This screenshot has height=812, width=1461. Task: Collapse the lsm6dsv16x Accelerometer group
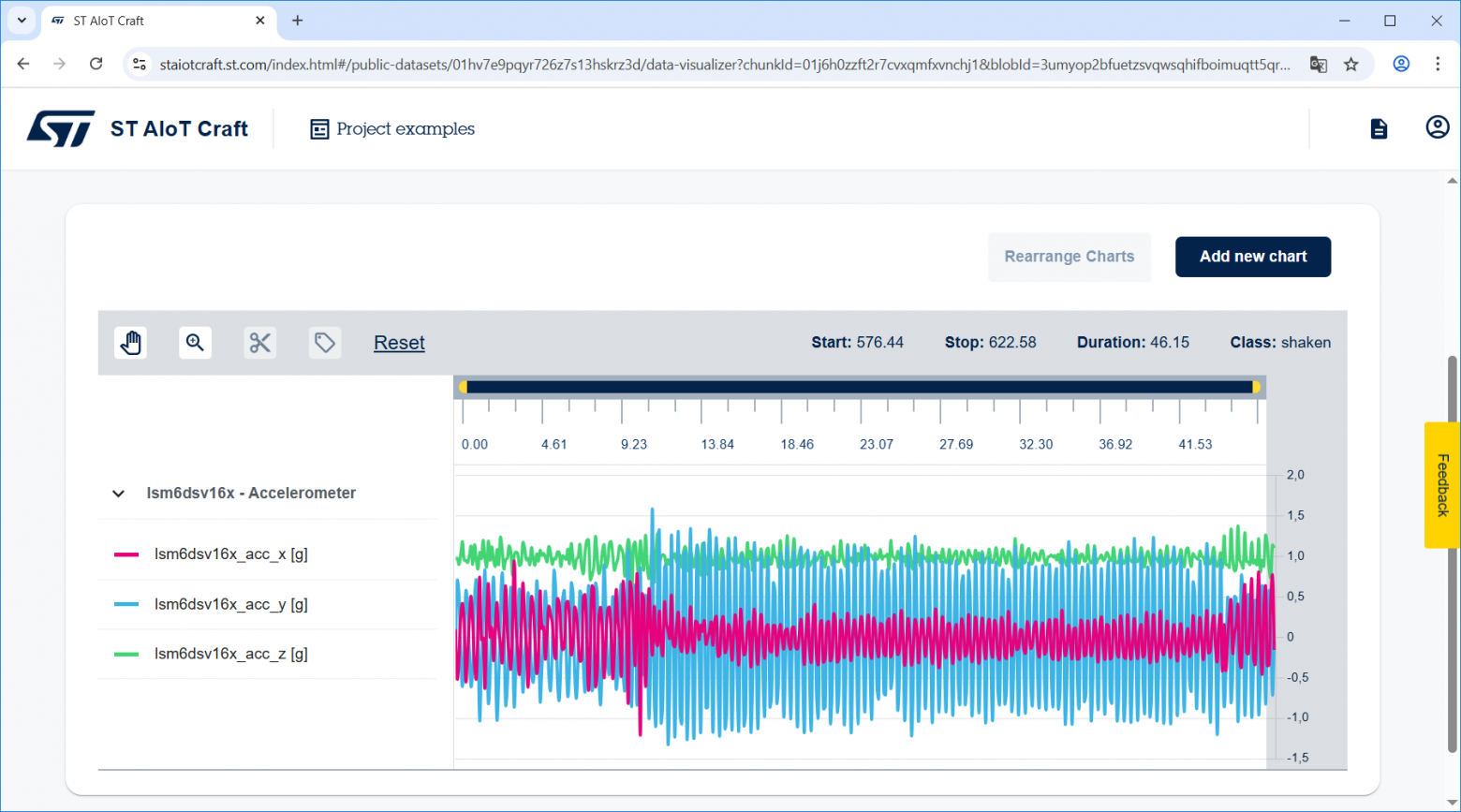click(119, 494)
